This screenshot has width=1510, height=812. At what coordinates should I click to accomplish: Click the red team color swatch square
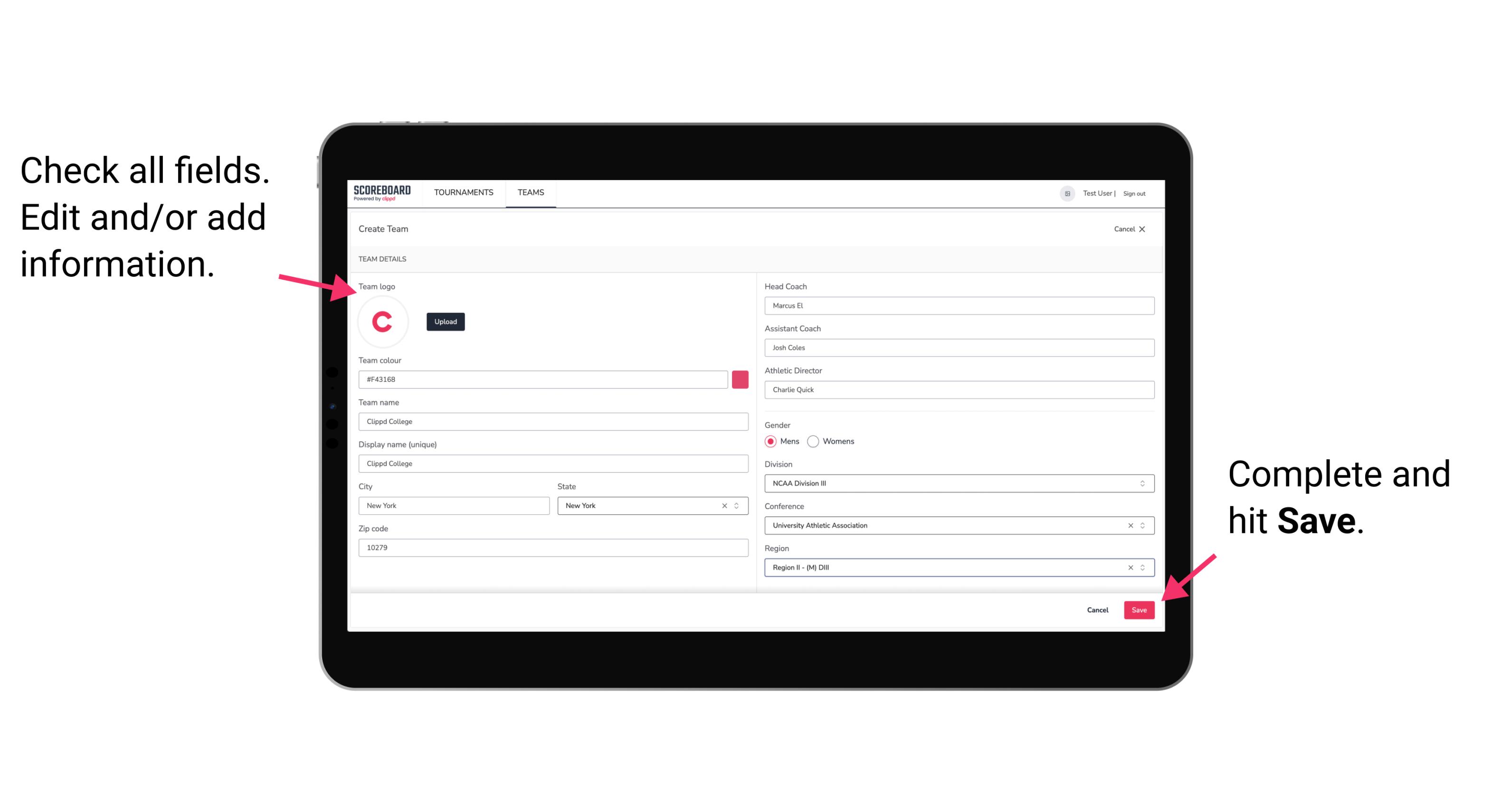click(x=740, y=379)
